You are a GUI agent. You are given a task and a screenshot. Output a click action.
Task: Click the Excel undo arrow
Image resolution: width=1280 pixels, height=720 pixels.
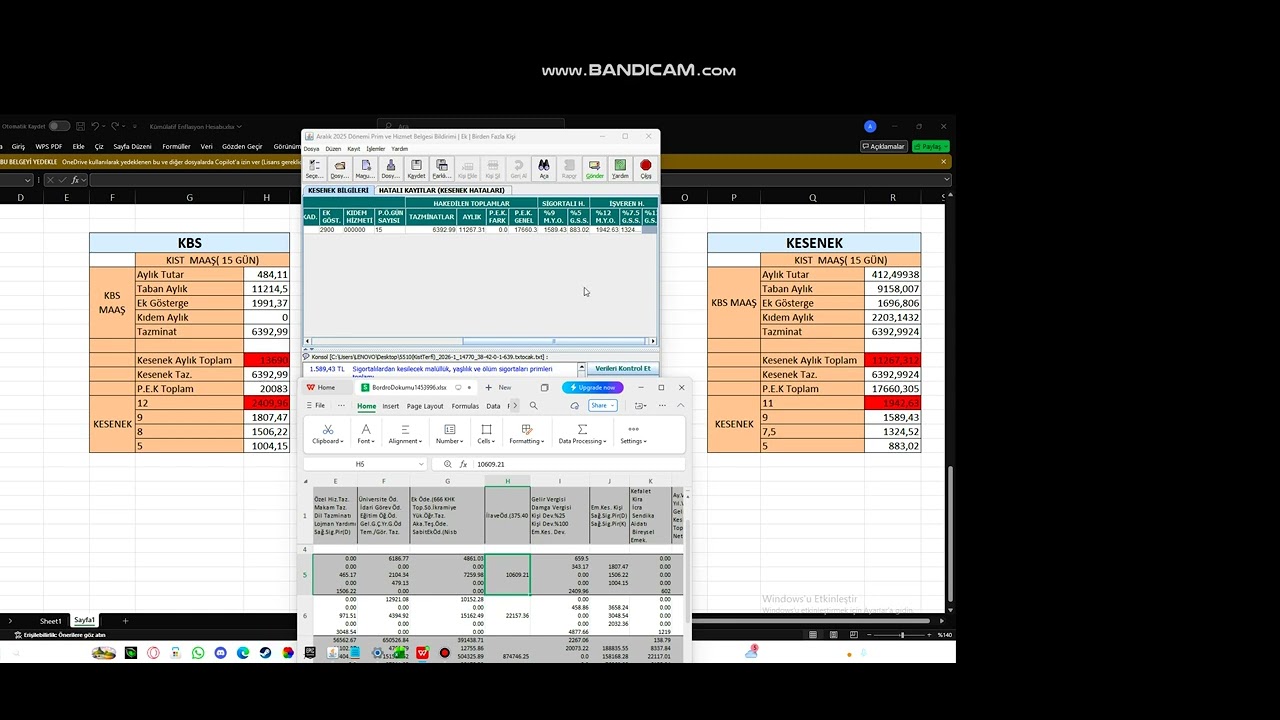coord(95,126)
